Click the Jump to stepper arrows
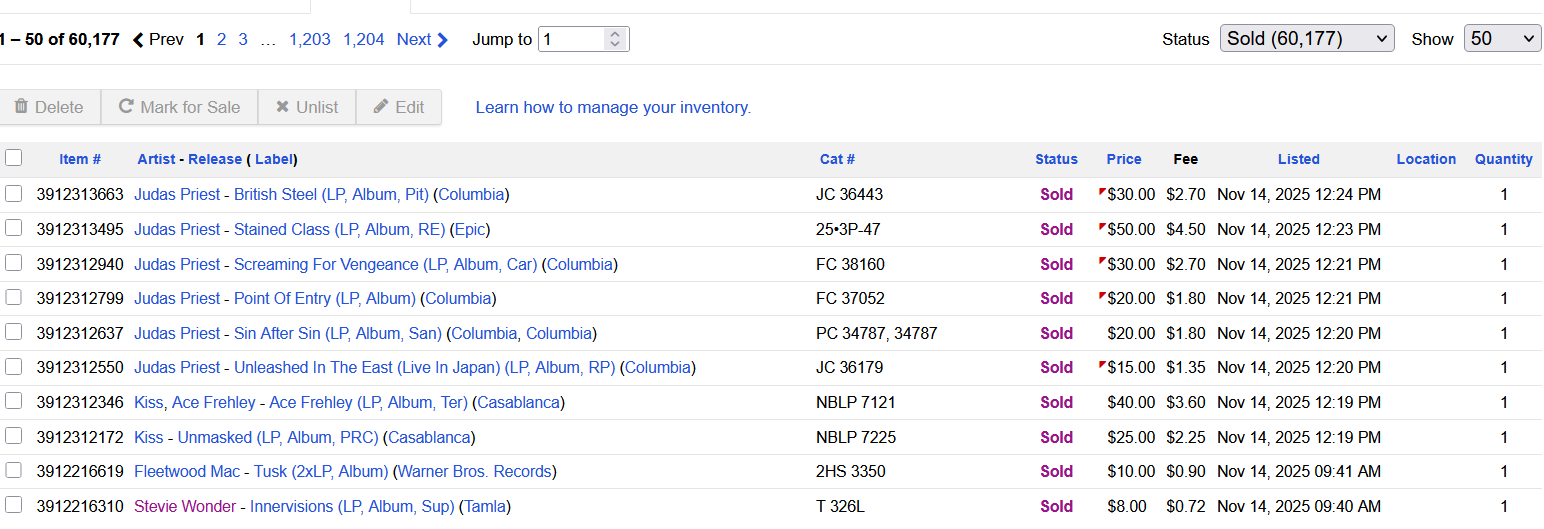Viewport: 1544px width, 529px height. (x=615, y=39)
